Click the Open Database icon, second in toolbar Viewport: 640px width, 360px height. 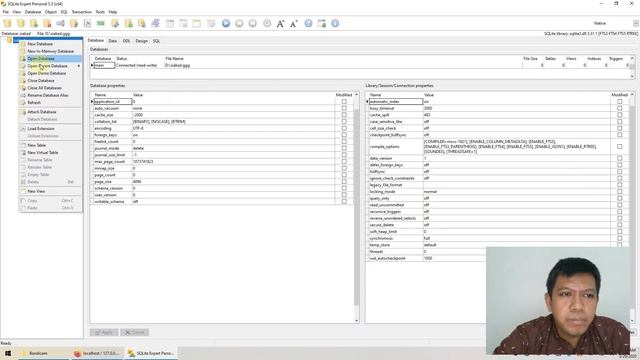click(21, 23)
